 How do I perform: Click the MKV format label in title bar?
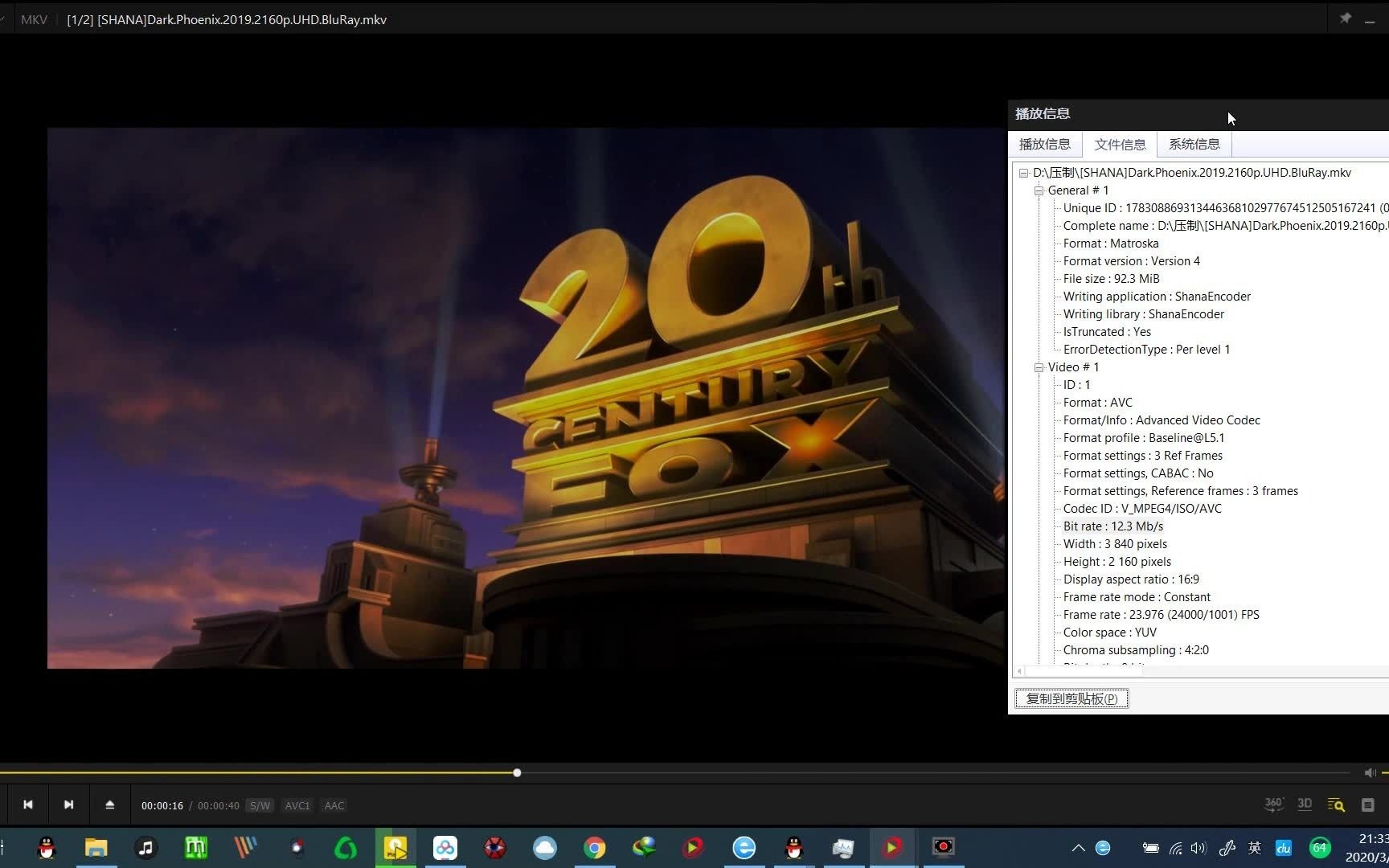tap(34, 19)
